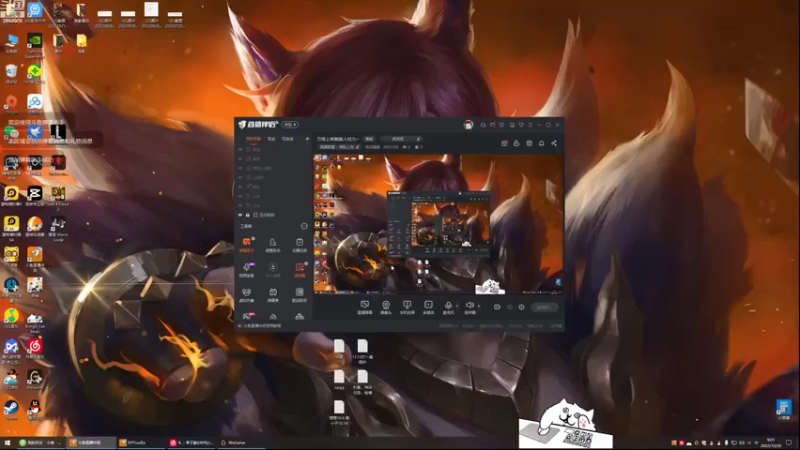Add a camera source
Viewport: 800px width, 450px height.
click(x=386, y=307)
